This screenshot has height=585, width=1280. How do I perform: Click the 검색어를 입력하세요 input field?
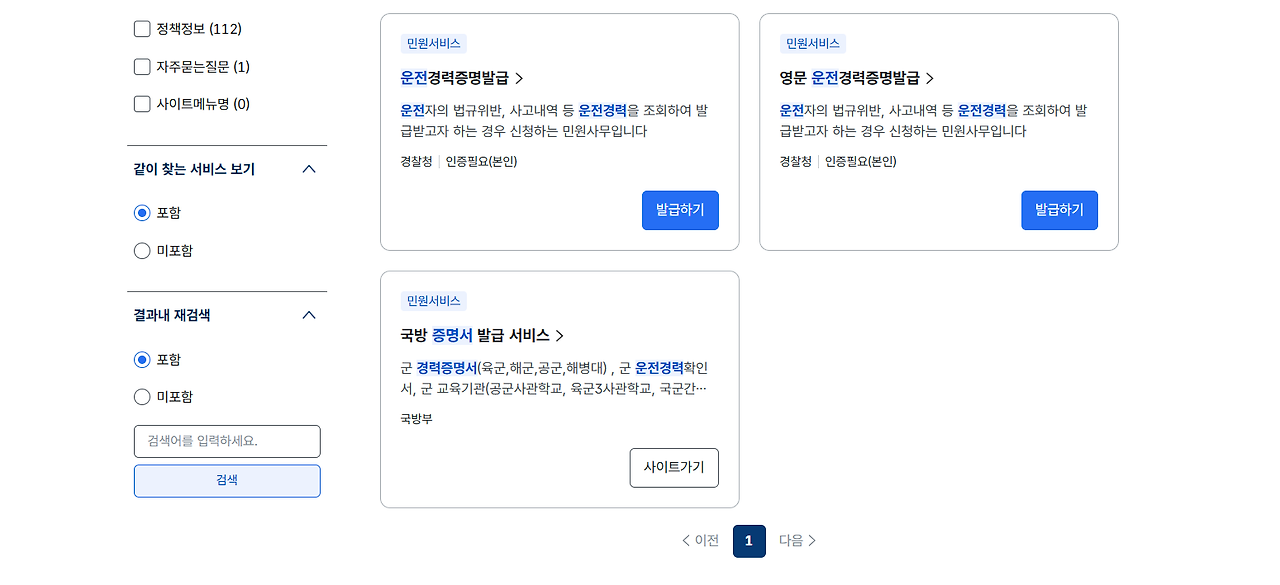click(227, 441)
